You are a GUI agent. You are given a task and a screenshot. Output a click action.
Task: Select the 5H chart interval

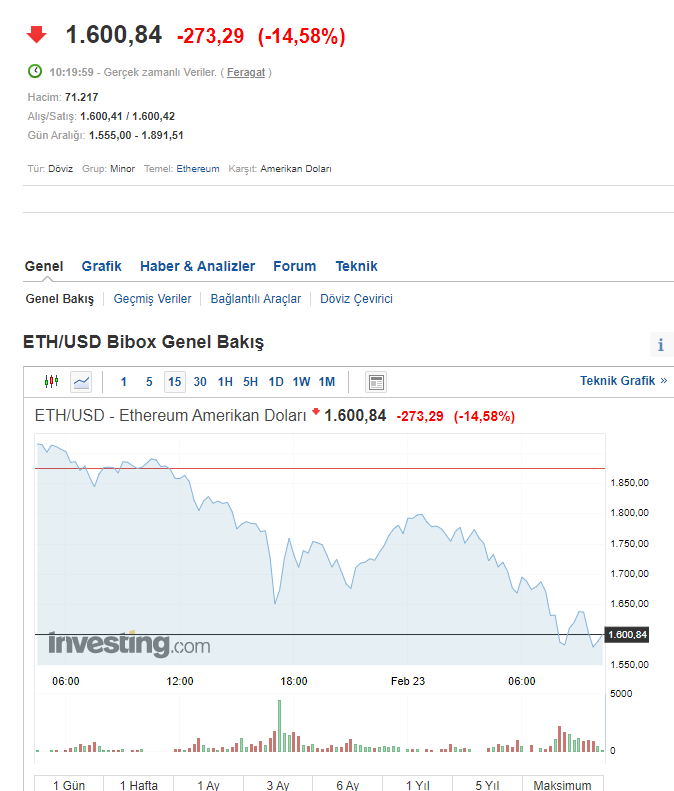click(250, 381)
